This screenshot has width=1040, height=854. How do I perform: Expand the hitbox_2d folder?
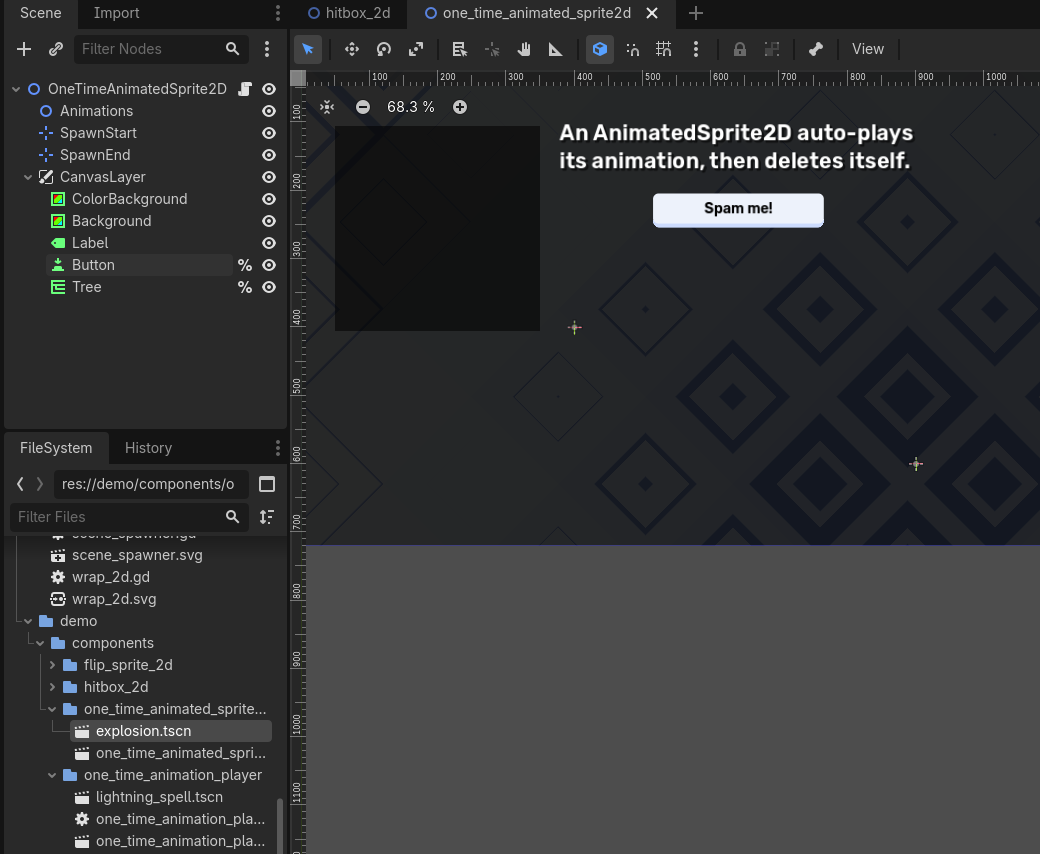tap(52, 687)
